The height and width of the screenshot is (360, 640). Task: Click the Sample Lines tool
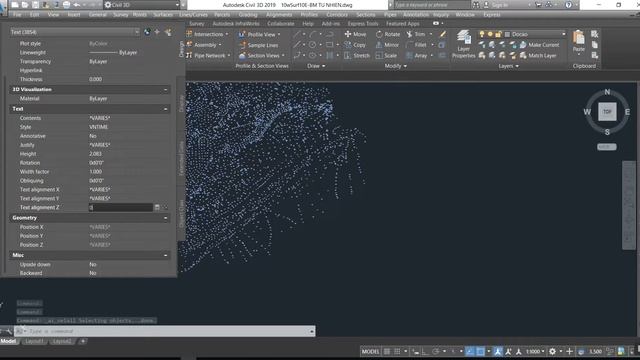point(259,45)
